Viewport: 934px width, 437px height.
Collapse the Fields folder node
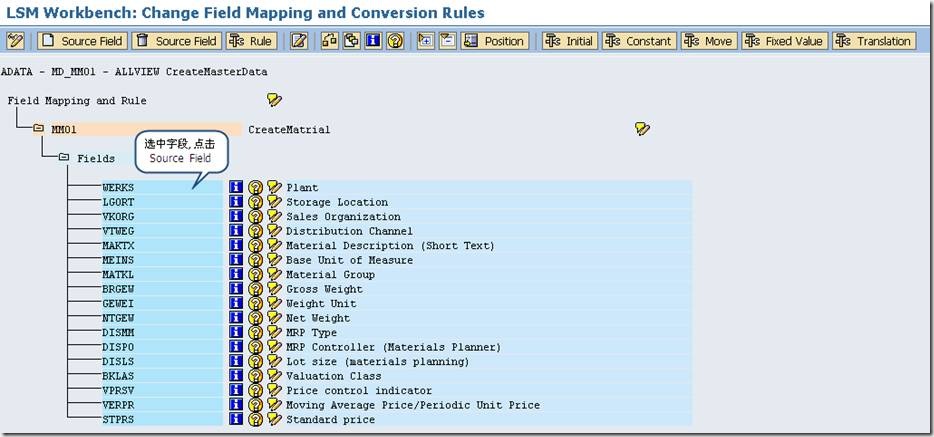pos(64,158)
